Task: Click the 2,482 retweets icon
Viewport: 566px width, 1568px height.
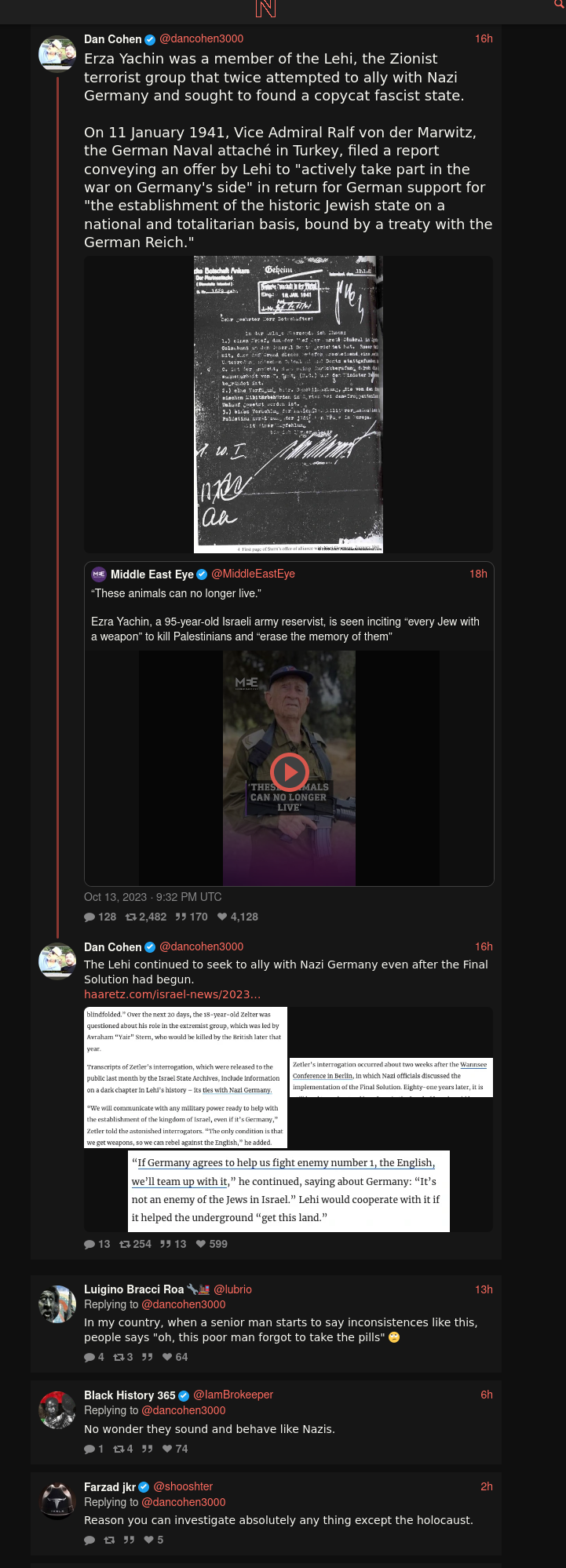Action: [x=131, y=917]
